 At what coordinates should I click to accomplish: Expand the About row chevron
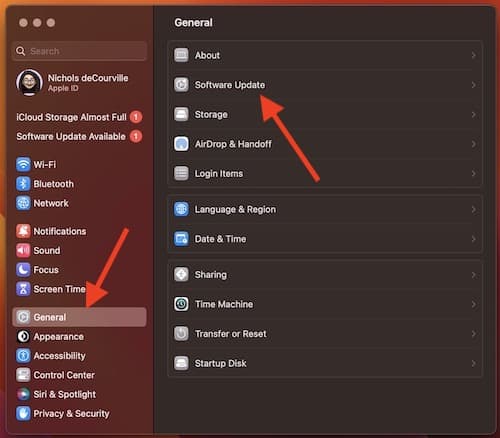473,55
